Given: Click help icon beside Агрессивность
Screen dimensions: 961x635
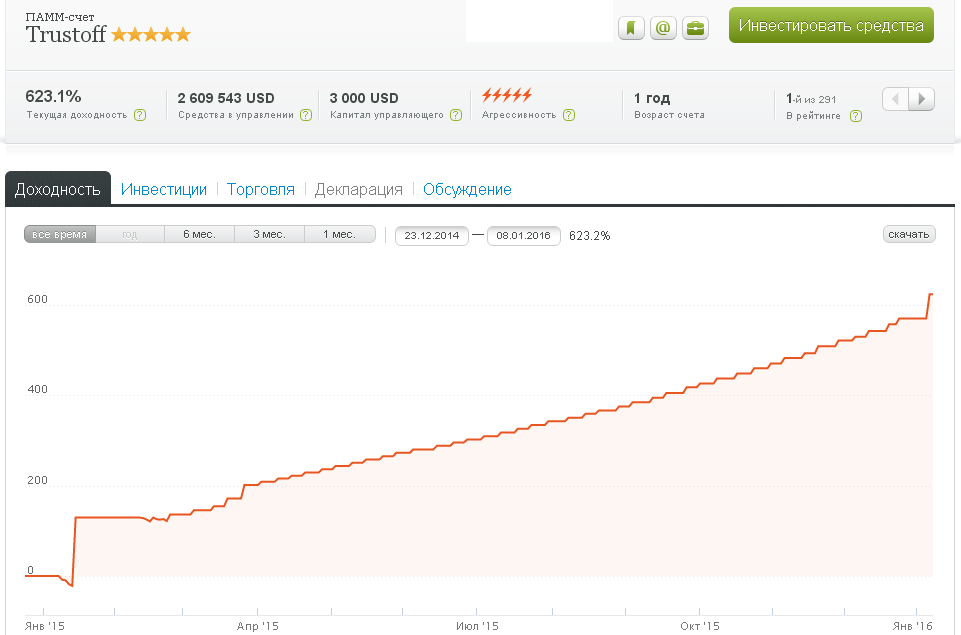Looking at the screenshot, I should [x=568, y=115].
